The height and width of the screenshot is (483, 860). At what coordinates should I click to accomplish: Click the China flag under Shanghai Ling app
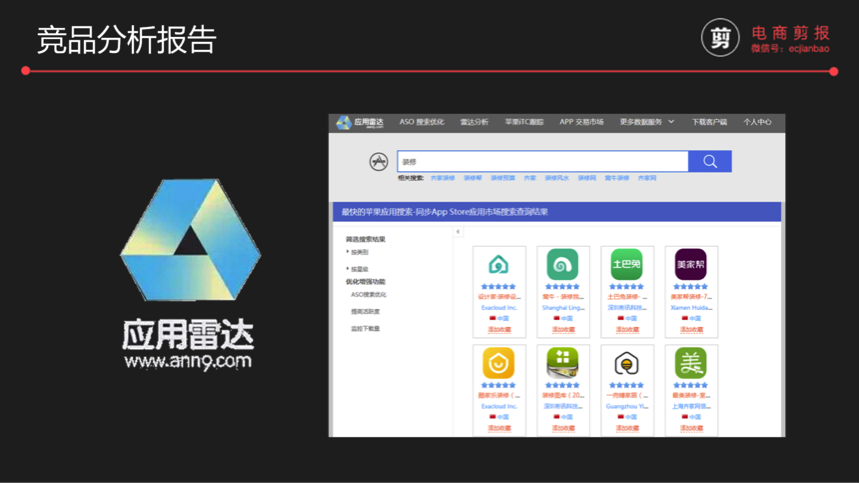tap(557, 318)
